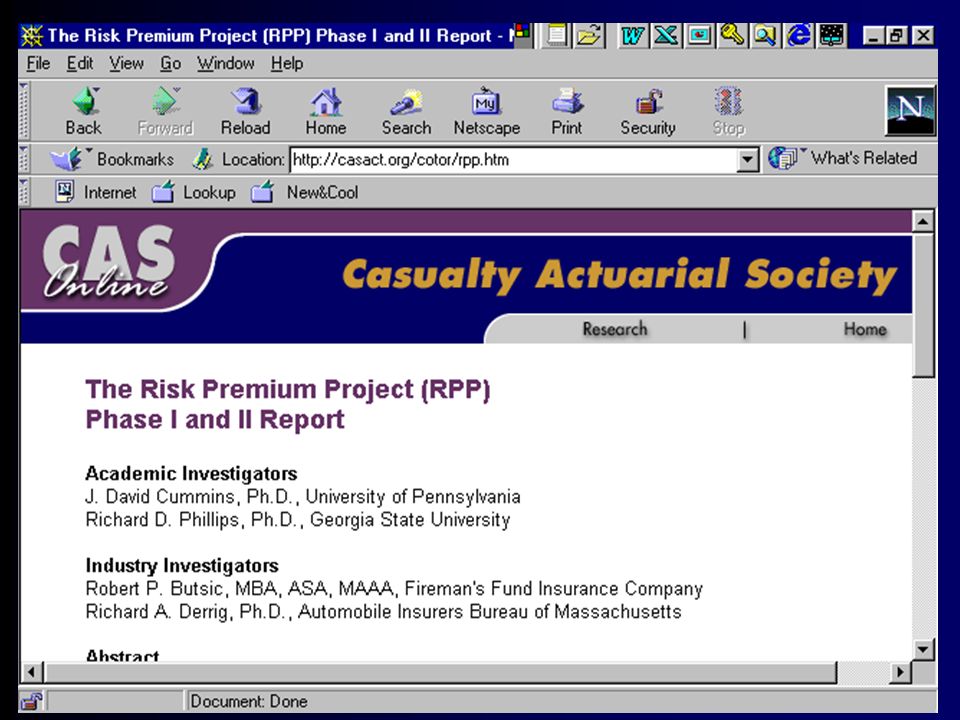Click the 'Document: Done' status text
This screenshot has width=960, height=720.
tap(249, 701)
